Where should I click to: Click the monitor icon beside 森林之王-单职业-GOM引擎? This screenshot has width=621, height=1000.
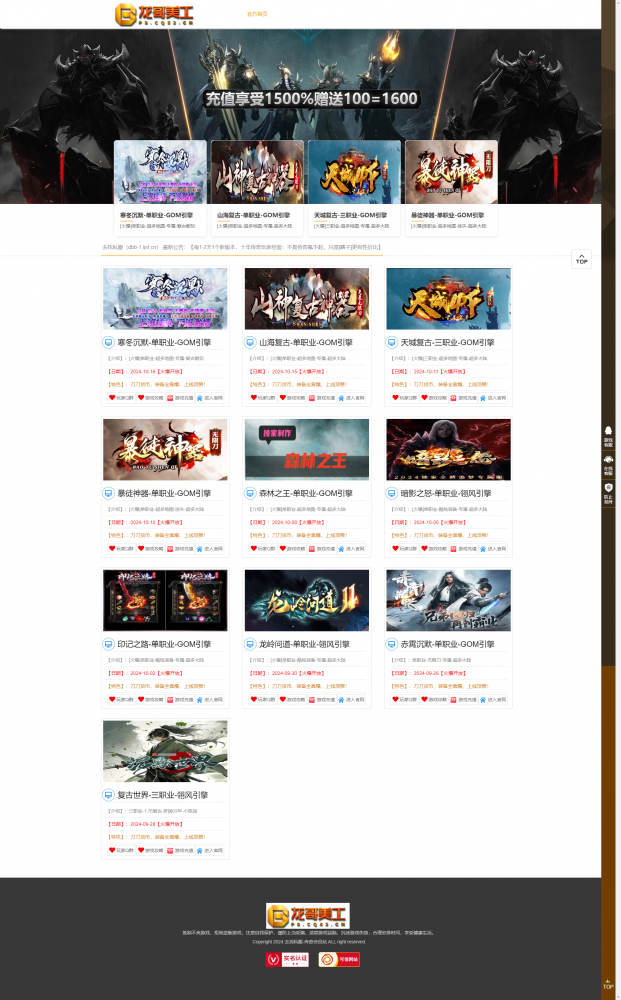coord(250,493)
